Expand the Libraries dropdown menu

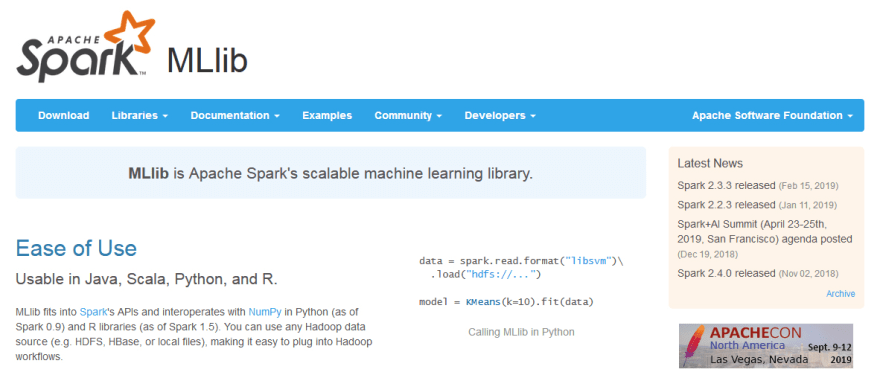pyautogui.click(x=140, y=116)
